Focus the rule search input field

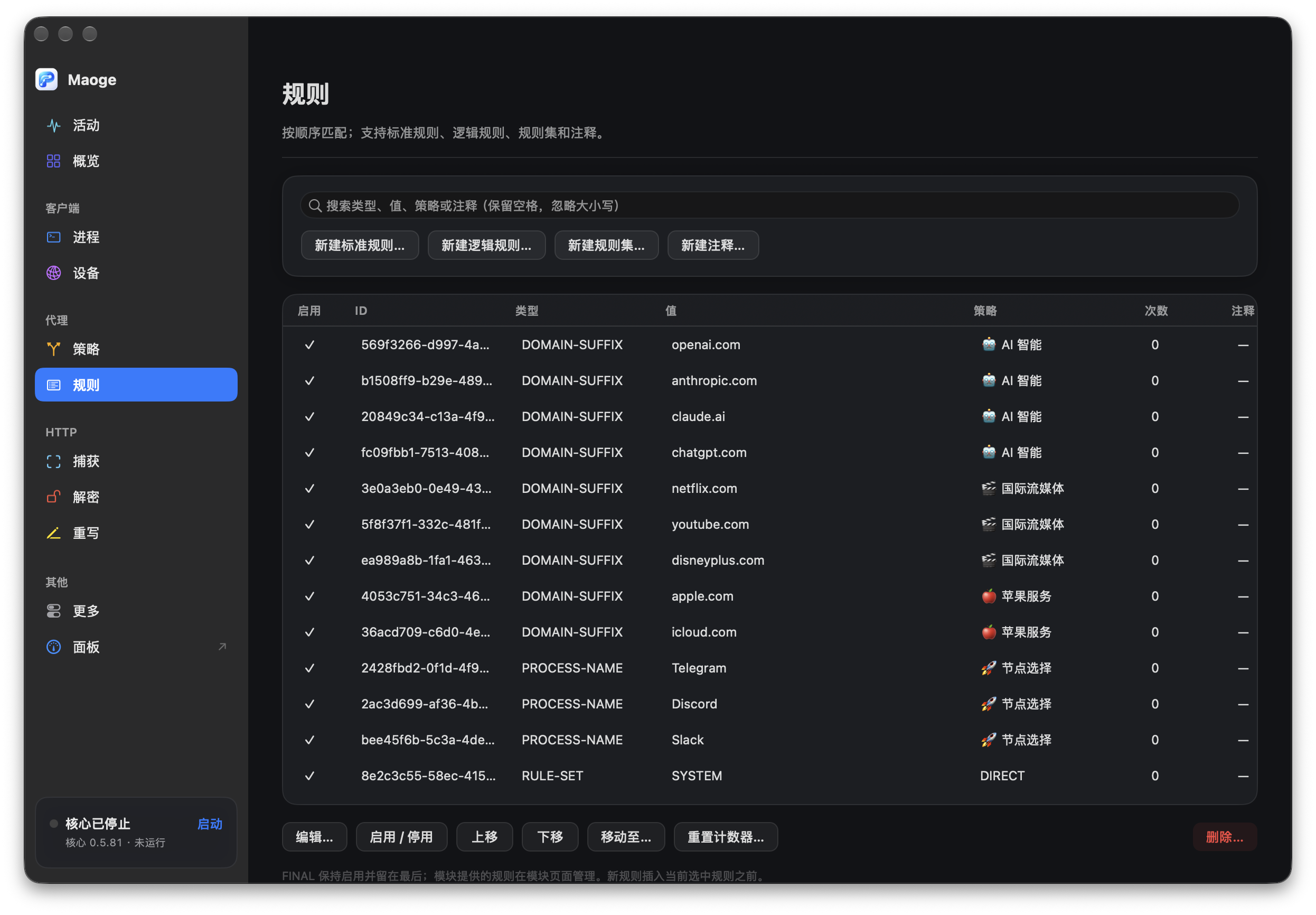(769, 206)
